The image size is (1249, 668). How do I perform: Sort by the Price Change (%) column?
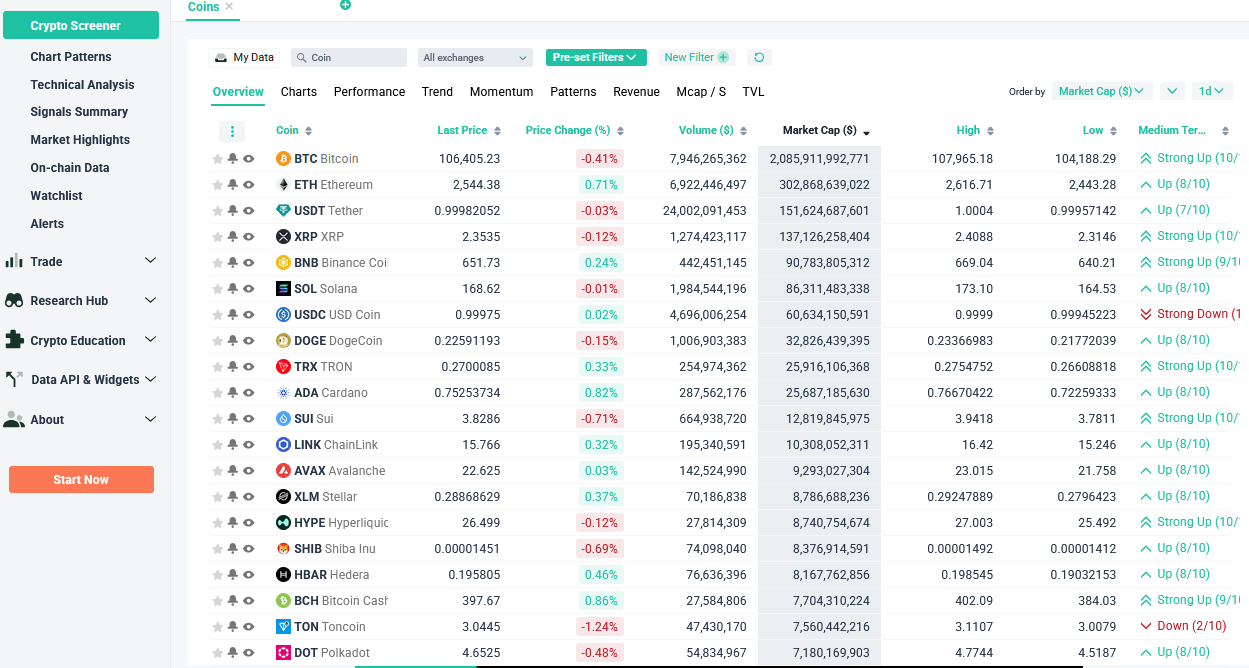pyautogui.click(x=575, y=131)
